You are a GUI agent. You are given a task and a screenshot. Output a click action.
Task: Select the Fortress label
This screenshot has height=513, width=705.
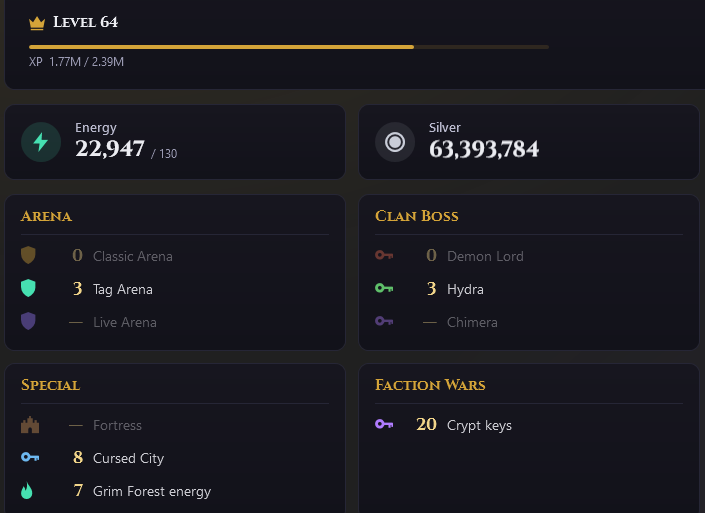(x=117, y=425)
